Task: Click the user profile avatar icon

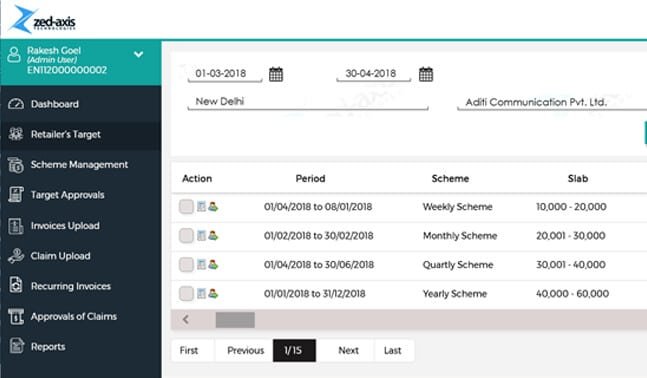Action: (x=14, y=55)
